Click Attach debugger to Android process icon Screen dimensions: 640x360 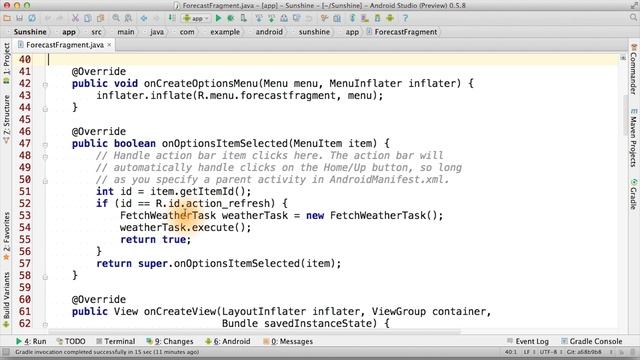click(x=244, y=18)
